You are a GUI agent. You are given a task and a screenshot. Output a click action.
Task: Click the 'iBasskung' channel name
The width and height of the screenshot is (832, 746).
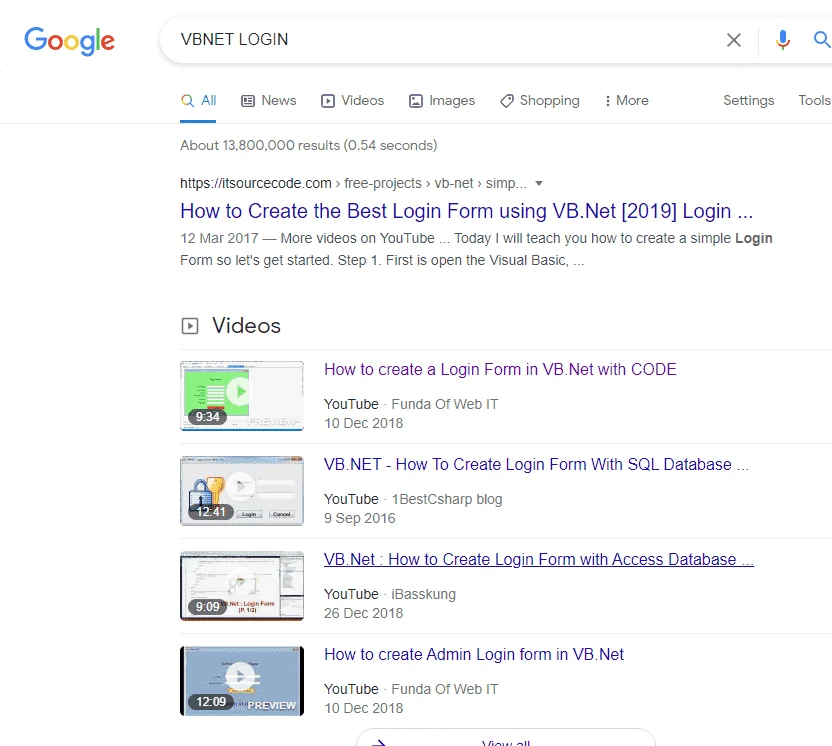(x=423, y=594)
